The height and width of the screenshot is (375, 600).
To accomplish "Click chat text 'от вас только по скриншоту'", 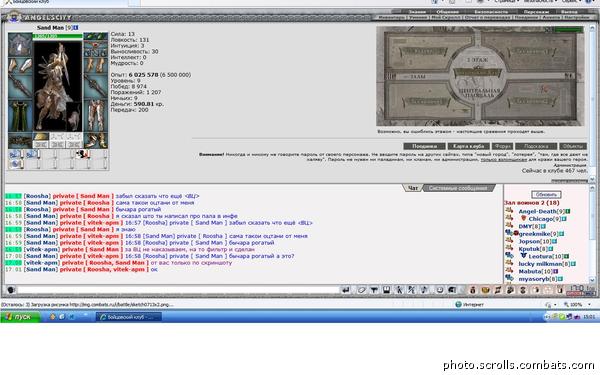I will 191,263.
